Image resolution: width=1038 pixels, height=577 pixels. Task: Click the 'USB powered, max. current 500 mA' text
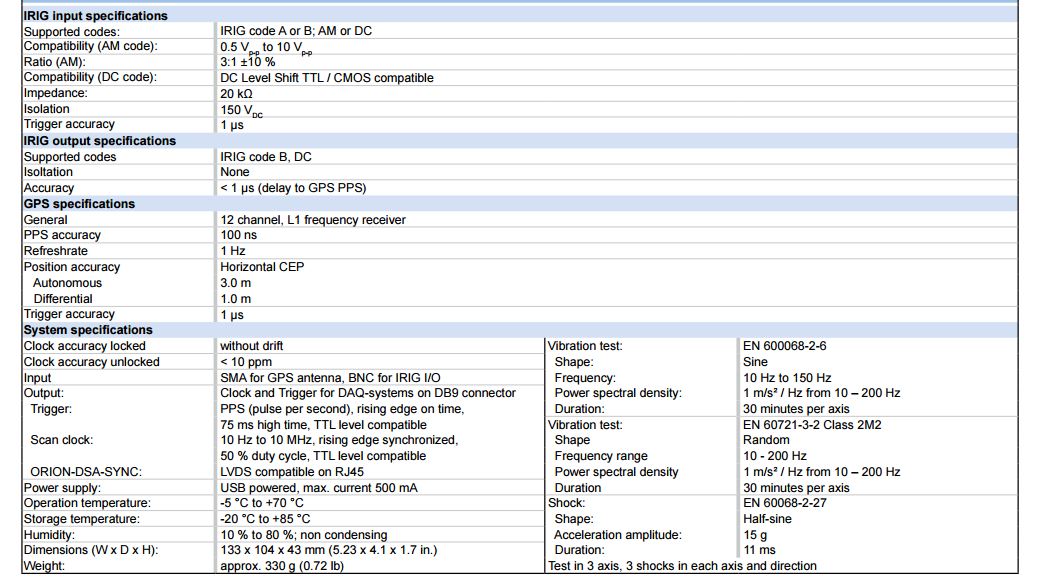coord(319,488)
